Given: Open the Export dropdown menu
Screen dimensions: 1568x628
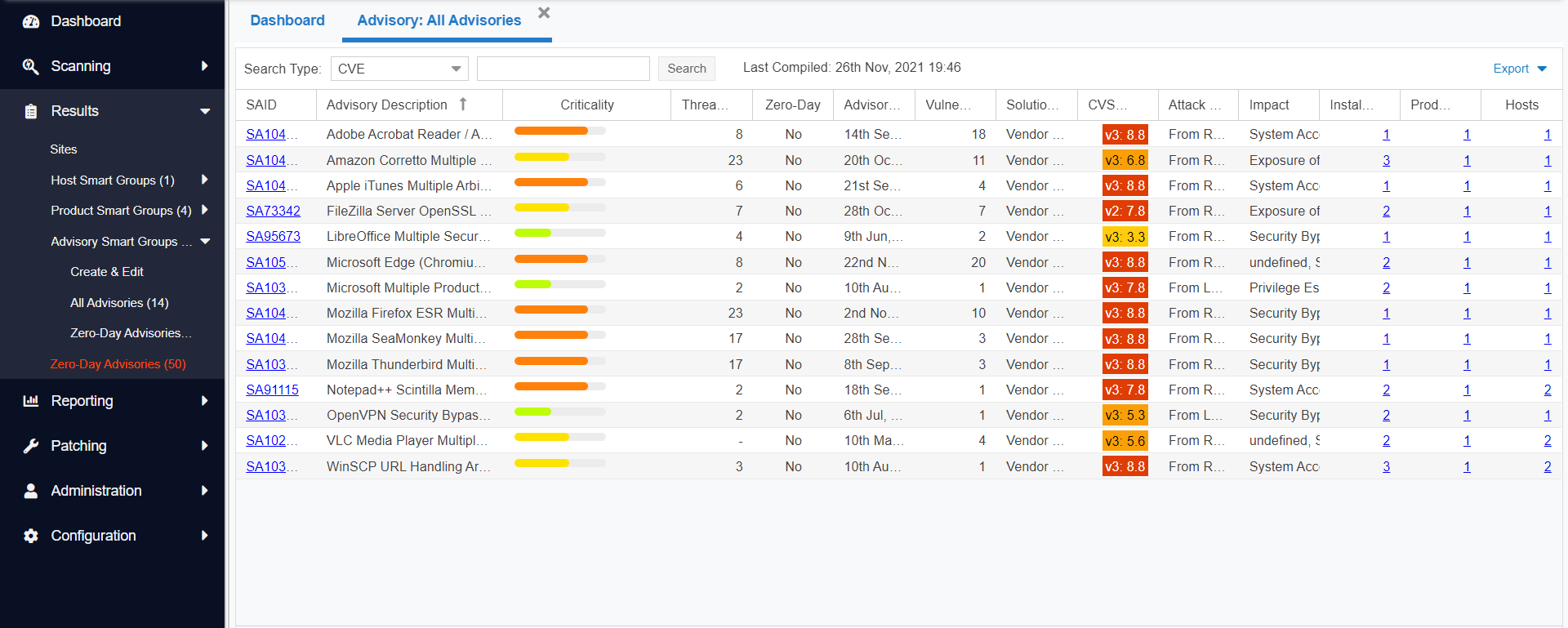Looking at the screenshot, I should 1519,69.
